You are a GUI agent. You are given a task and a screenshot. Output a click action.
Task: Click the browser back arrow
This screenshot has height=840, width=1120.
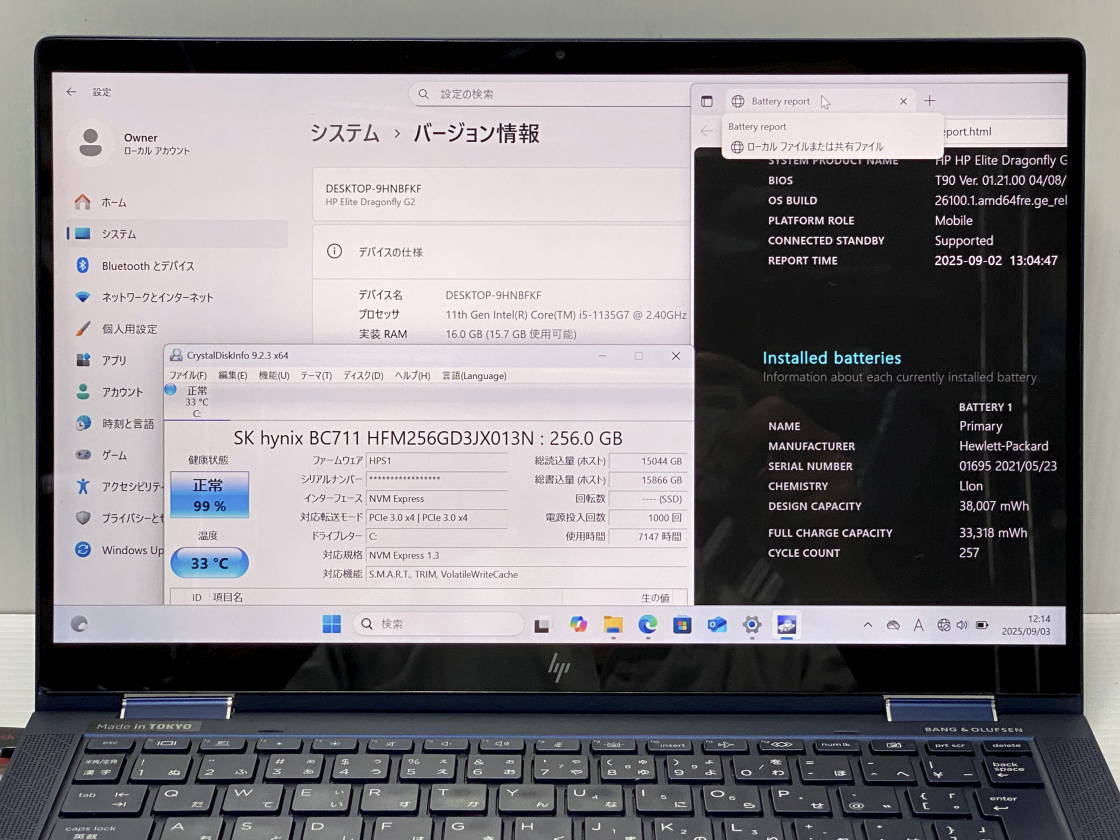706,131
